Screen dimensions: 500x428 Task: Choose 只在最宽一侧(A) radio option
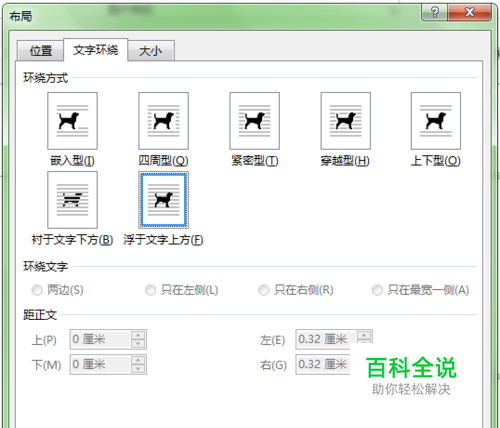point(420,290)
